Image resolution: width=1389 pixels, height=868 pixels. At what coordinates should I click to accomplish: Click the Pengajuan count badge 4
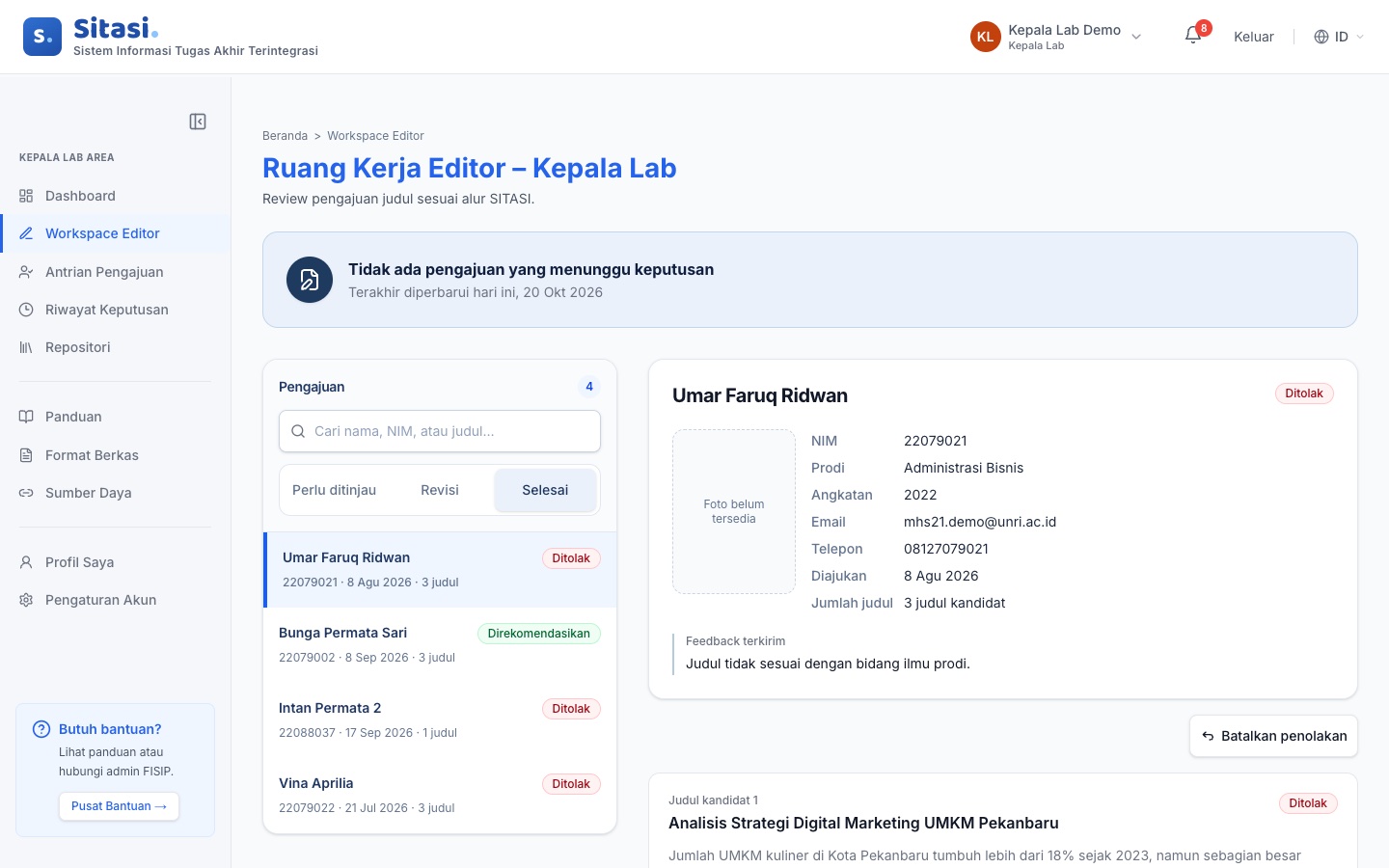tap(589, 387)
